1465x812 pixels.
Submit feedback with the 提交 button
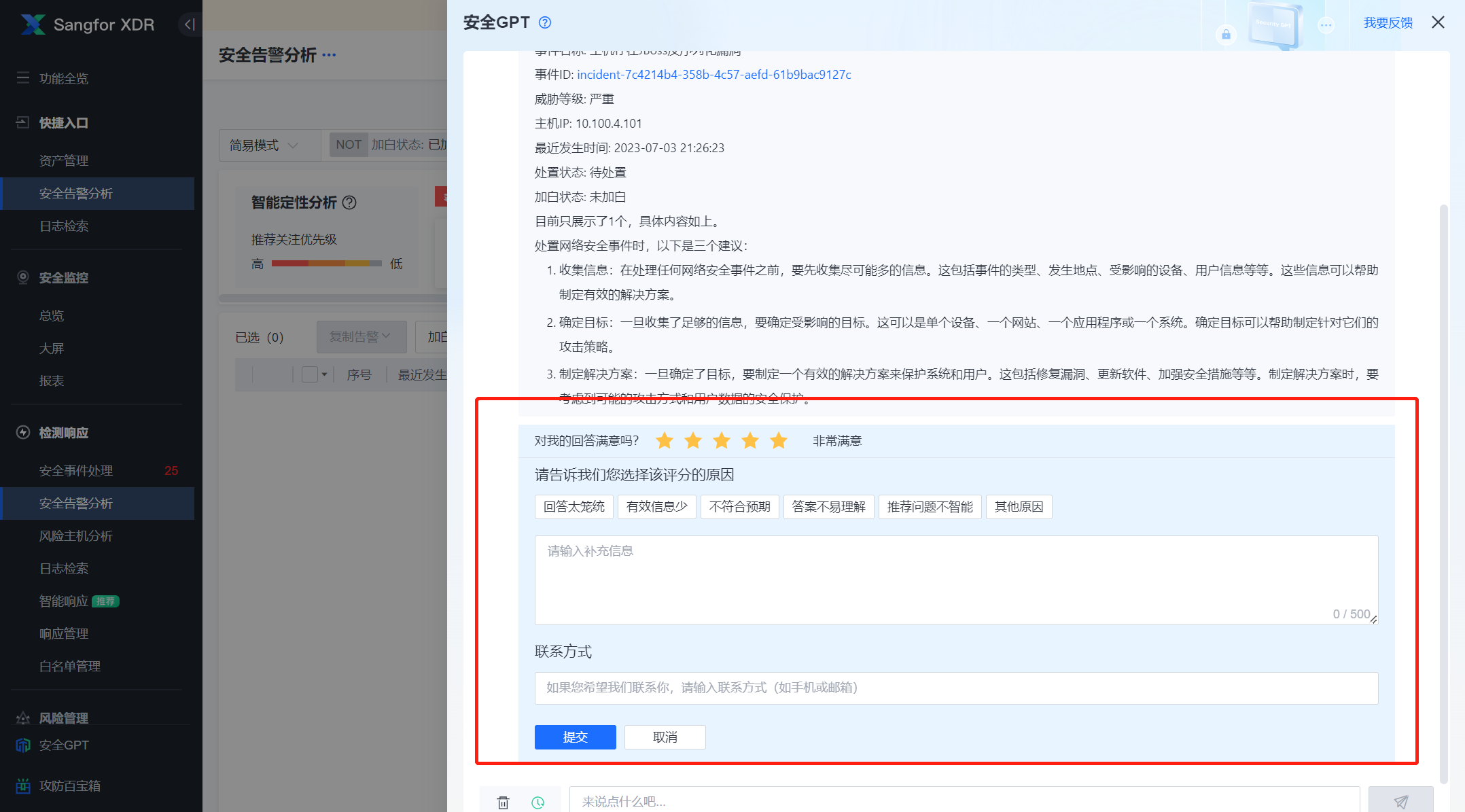574,737
